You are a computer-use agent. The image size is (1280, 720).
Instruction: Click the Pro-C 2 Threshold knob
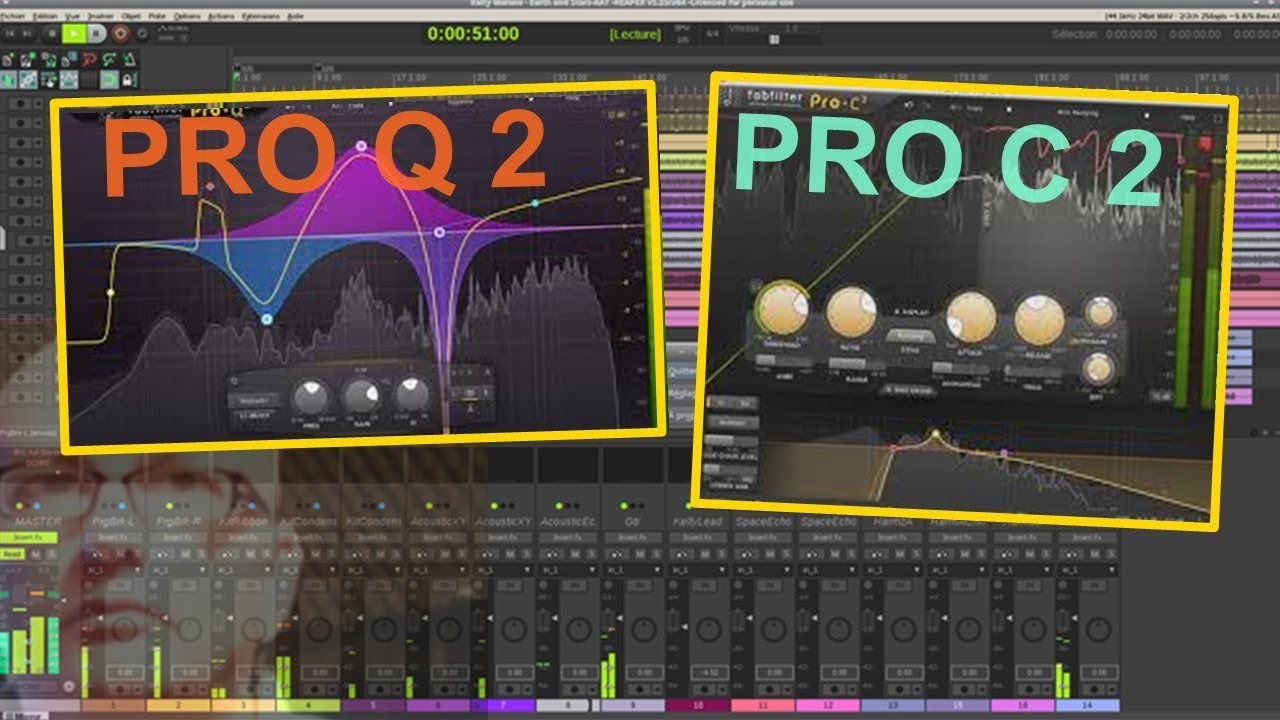pyautogui.click(x=783, y=308)
